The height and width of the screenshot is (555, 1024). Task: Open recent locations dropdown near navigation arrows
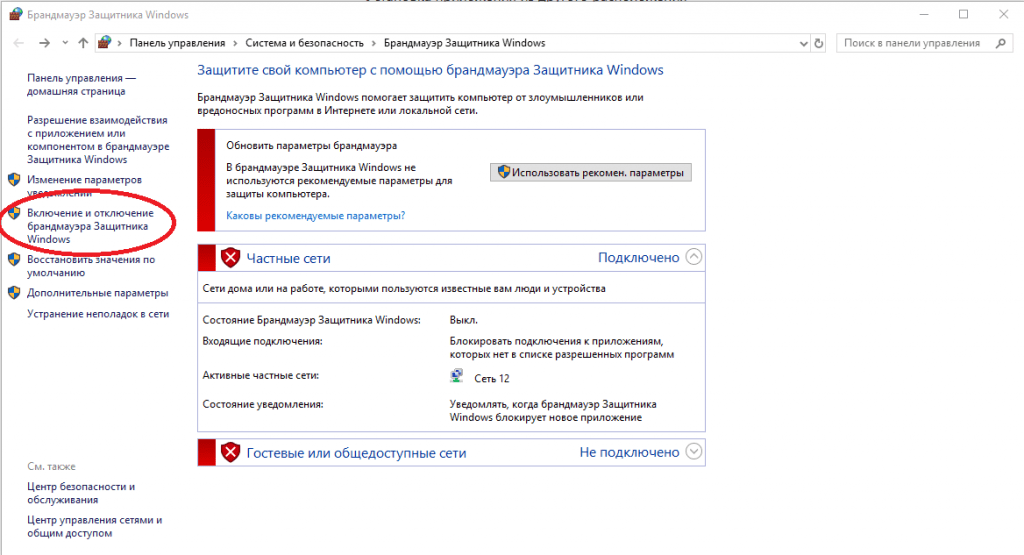pyautogui.click(x=64, y=44)
